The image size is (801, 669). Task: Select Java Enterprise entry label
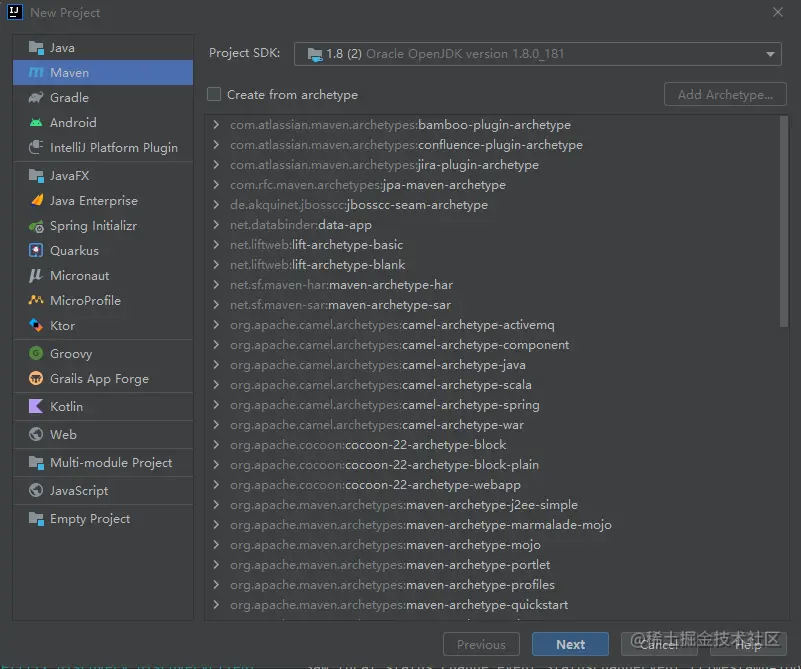click(94, 201)
